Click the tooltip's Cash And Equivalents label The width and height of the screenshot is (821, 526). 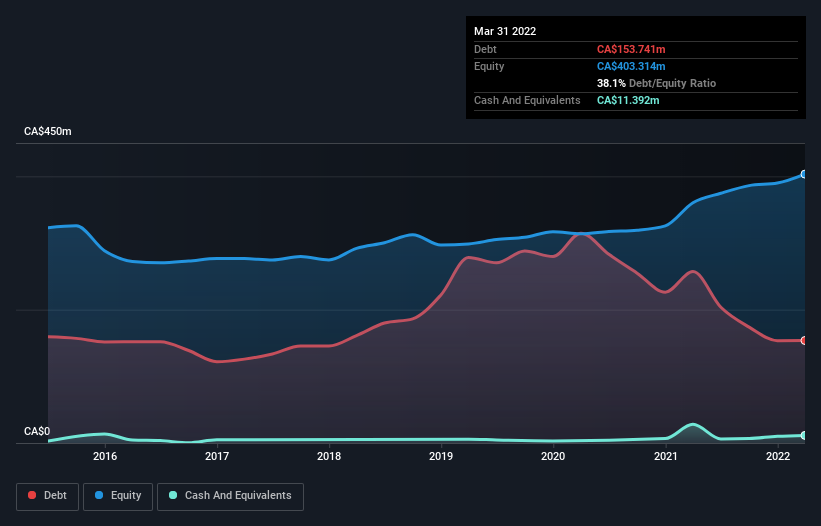pyautogui.click(x=527, y=100)
